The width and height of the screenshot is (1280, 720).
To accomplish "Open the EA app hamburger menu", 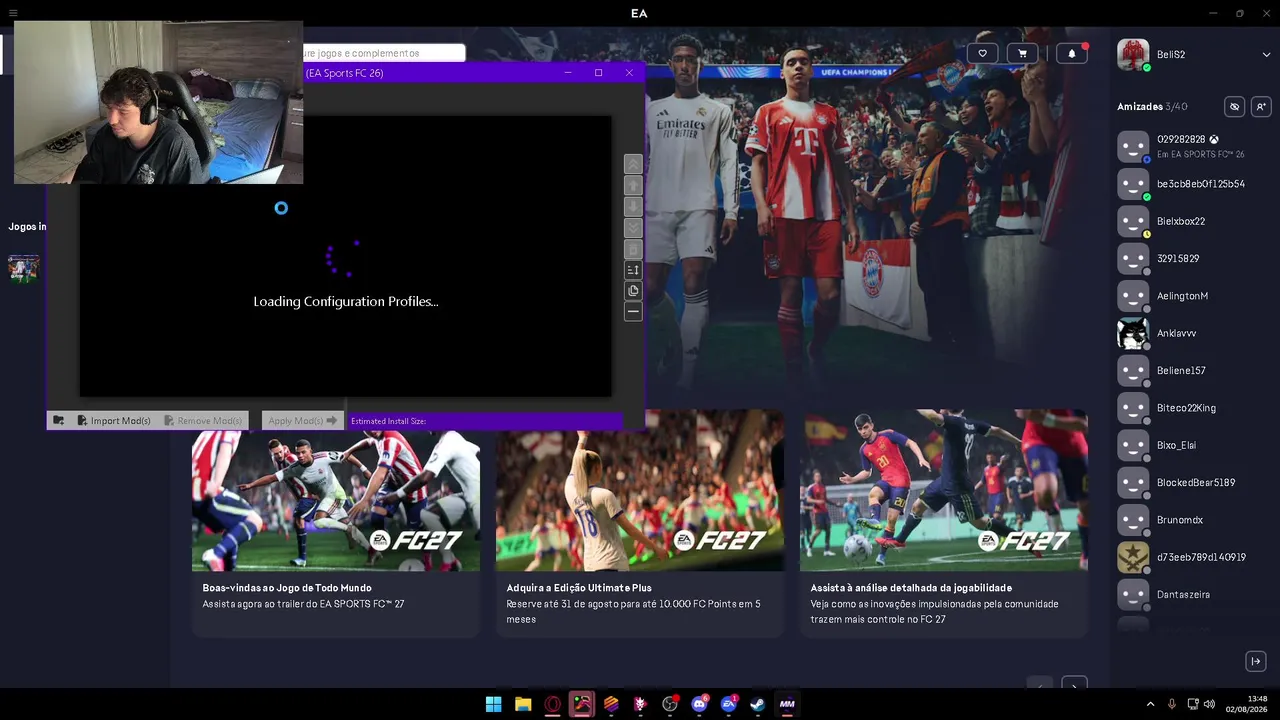I will 12,13.
